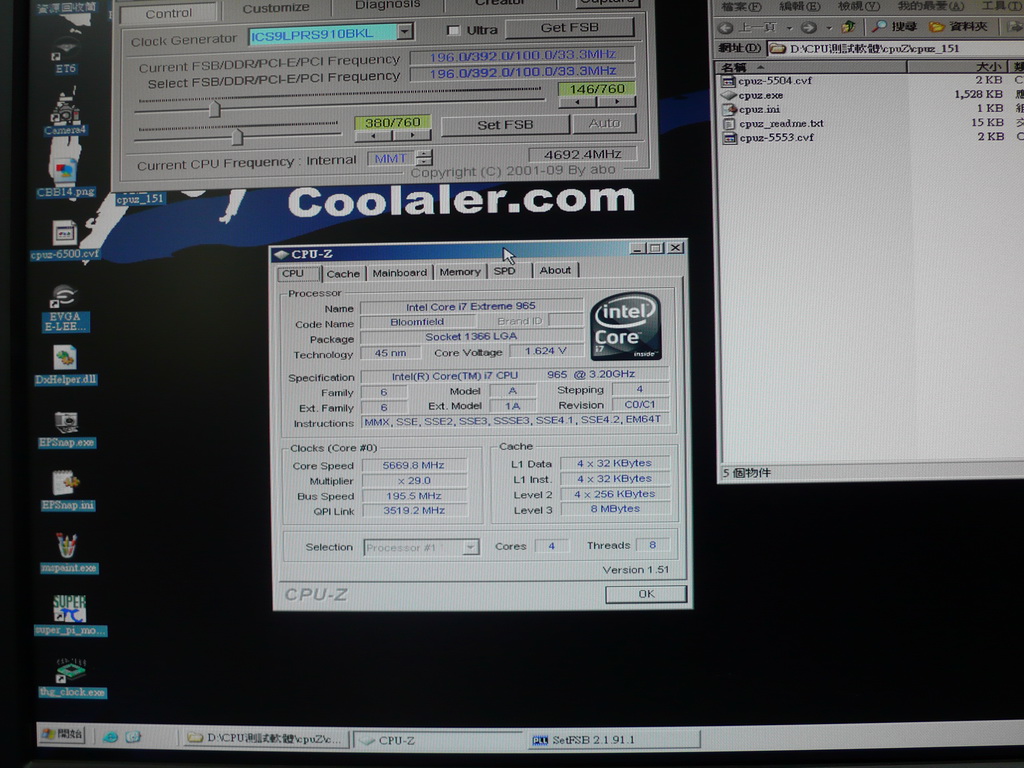Switch to the Diagnosis tab in SetFSB
1024x768 pixels.
pyautogui.click(x=387, y=6)
